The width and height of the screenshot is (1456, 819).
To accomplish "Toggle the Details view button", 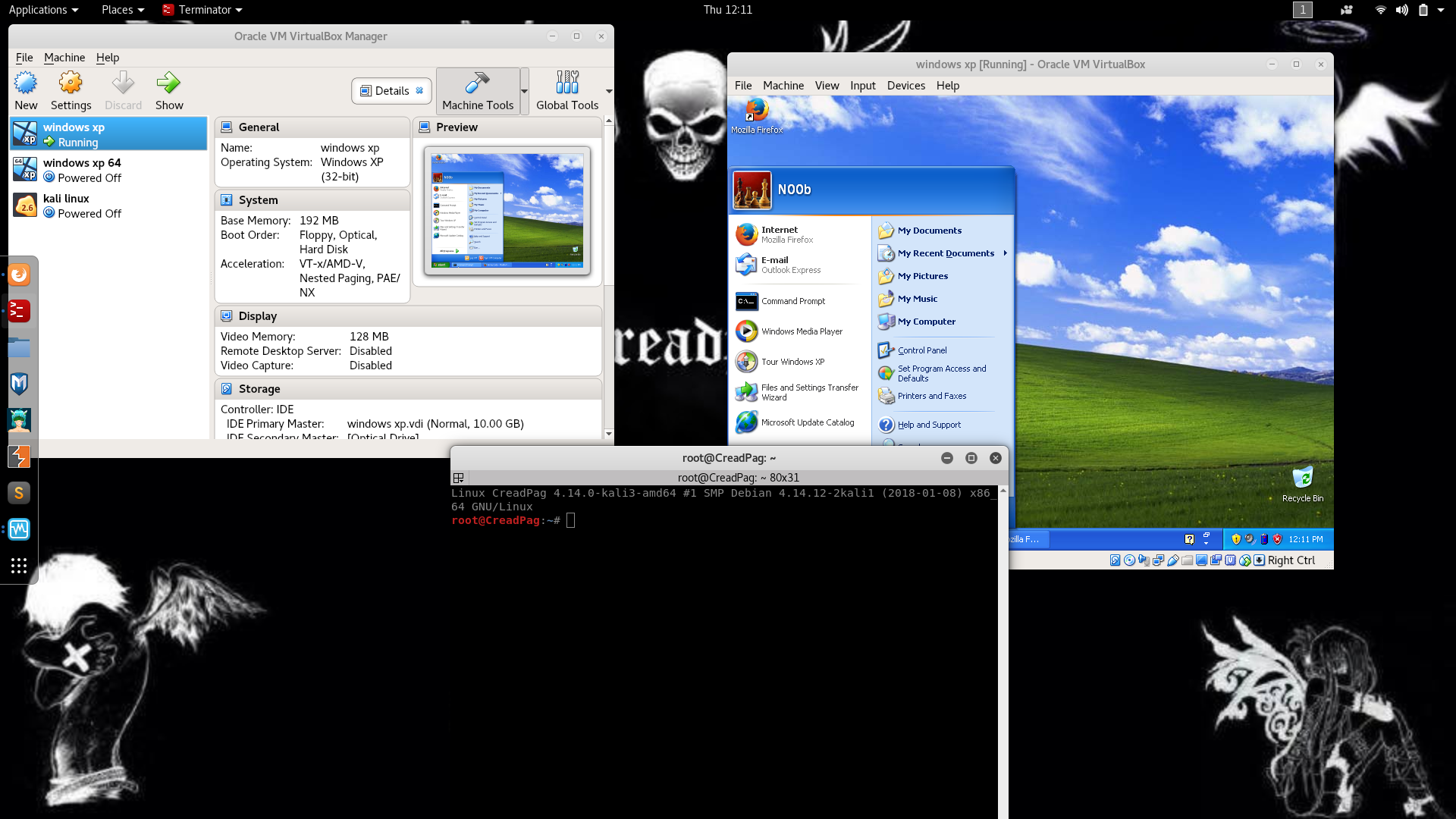I will [x=391, y=91].
